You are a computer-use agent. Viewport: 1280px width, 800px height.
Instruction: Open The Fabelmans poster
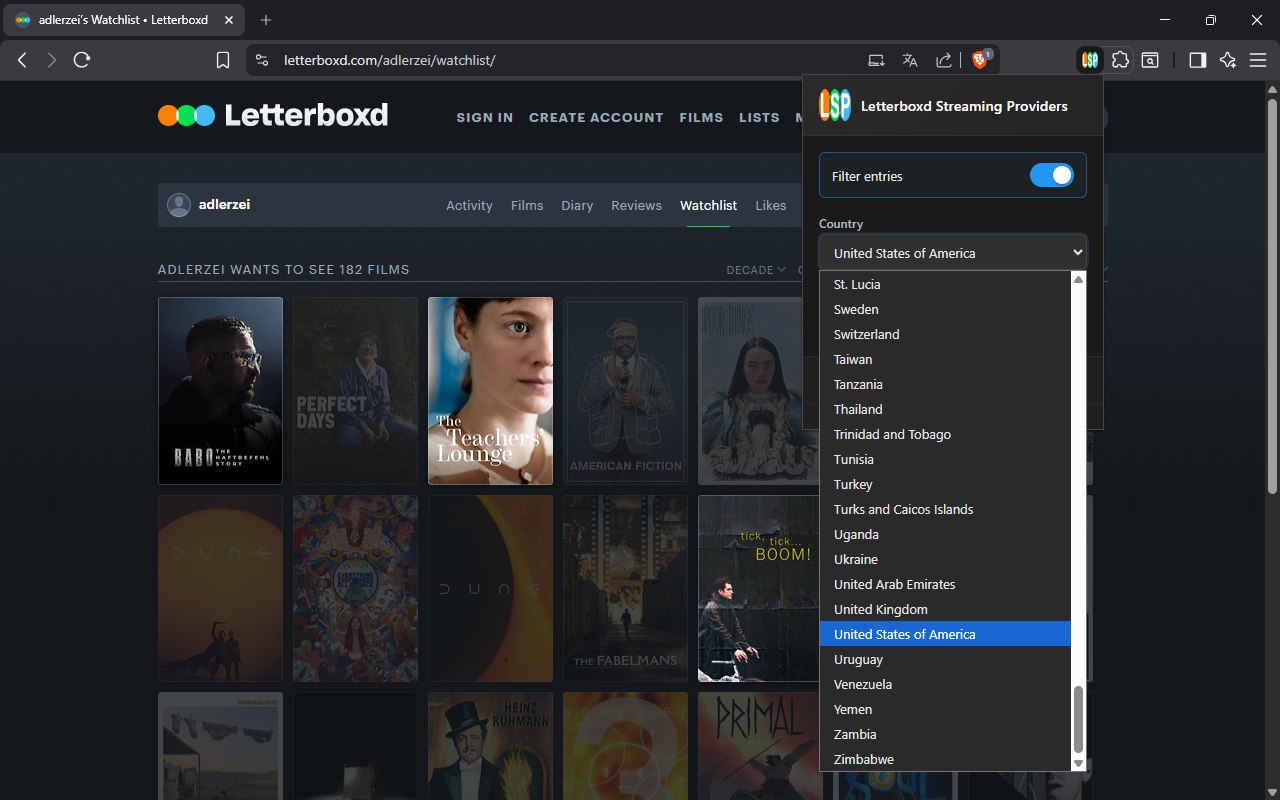pos(625,588)
